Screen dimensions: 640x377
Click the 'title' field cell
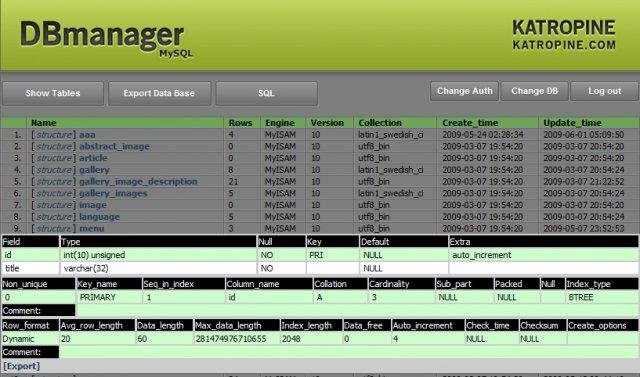tap(31, 268)
